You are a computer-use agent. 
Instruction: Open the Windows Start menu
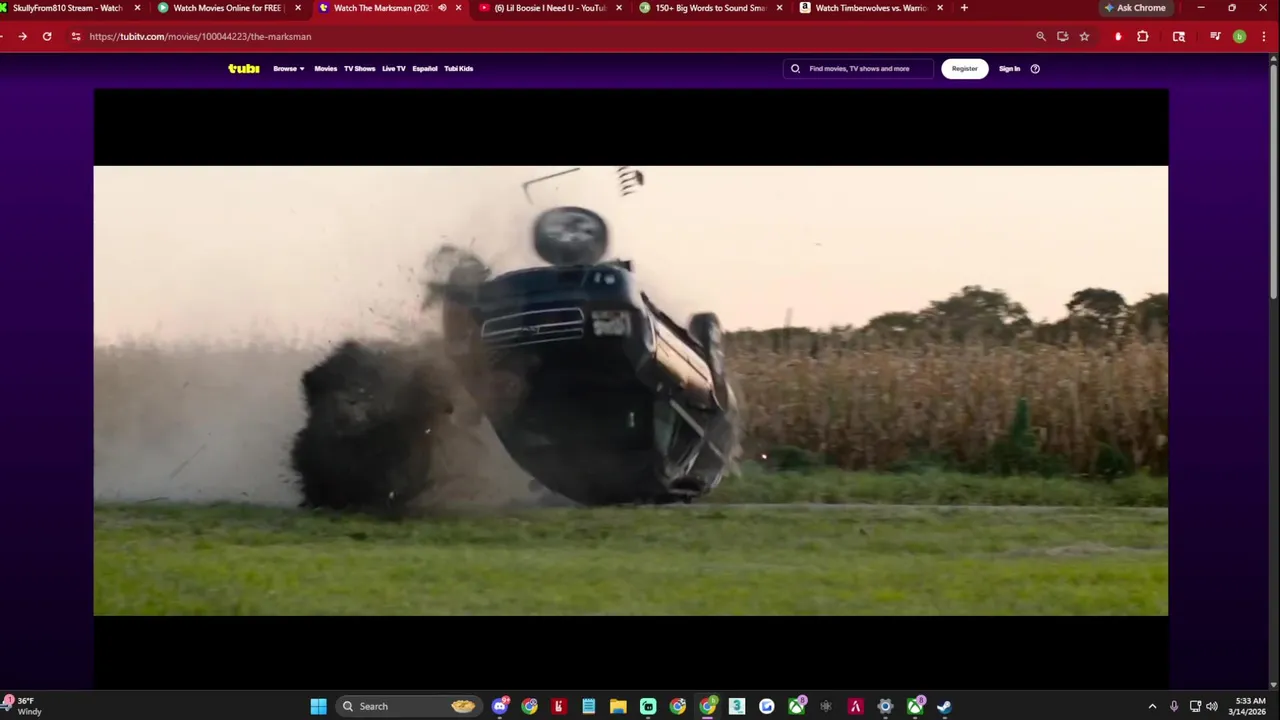coord(318,706)
